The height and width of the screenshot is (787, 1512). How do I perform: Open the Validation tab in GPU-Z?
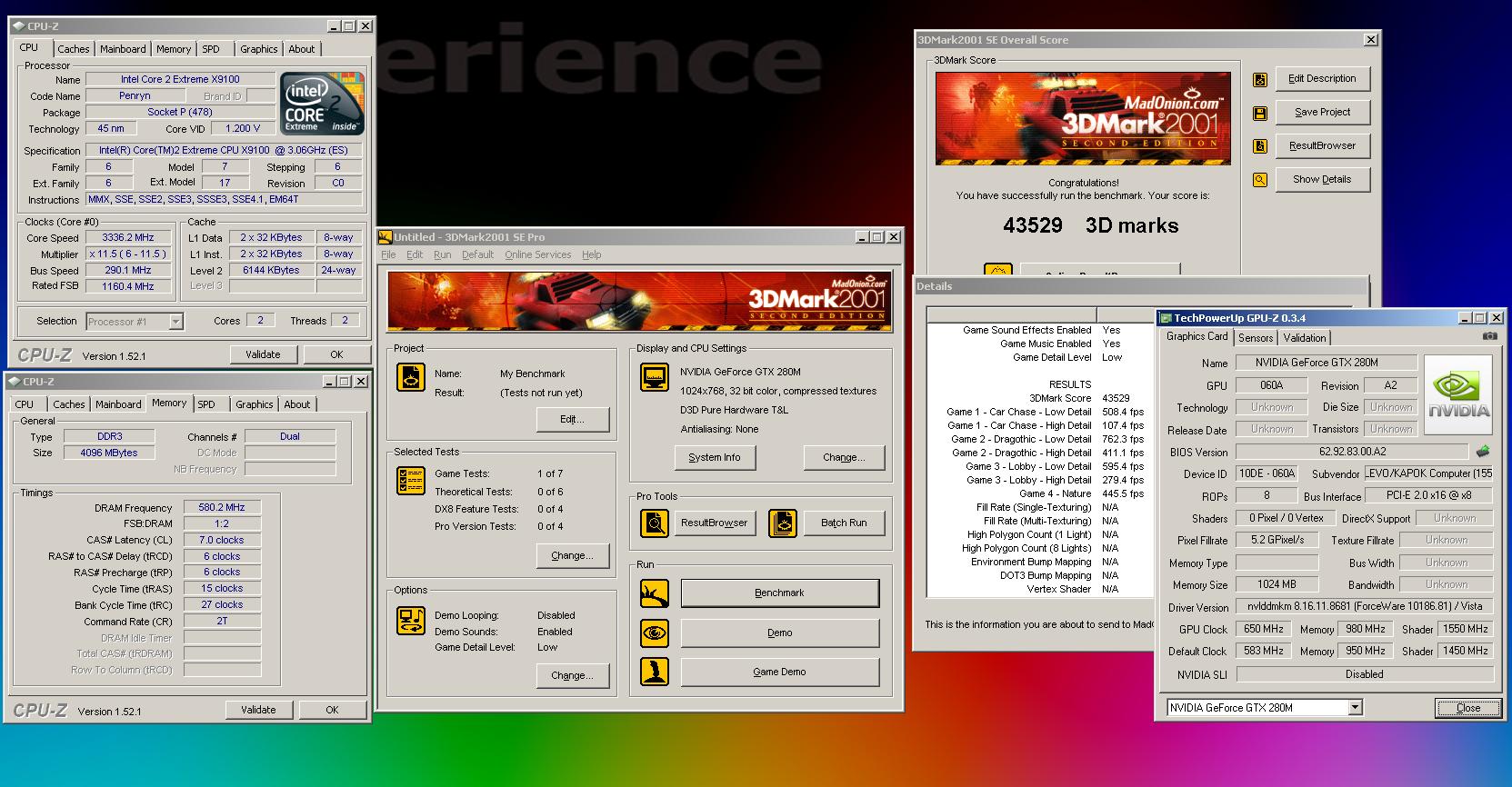[1305, 338]
